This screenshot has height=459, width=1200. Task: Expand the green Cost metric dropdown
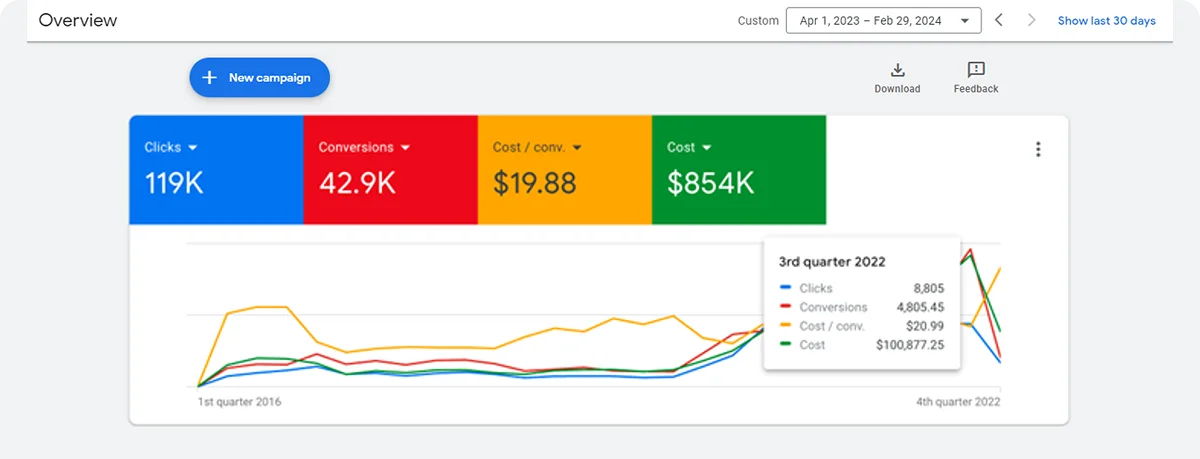pyautogui.click(x=706, y=148)
